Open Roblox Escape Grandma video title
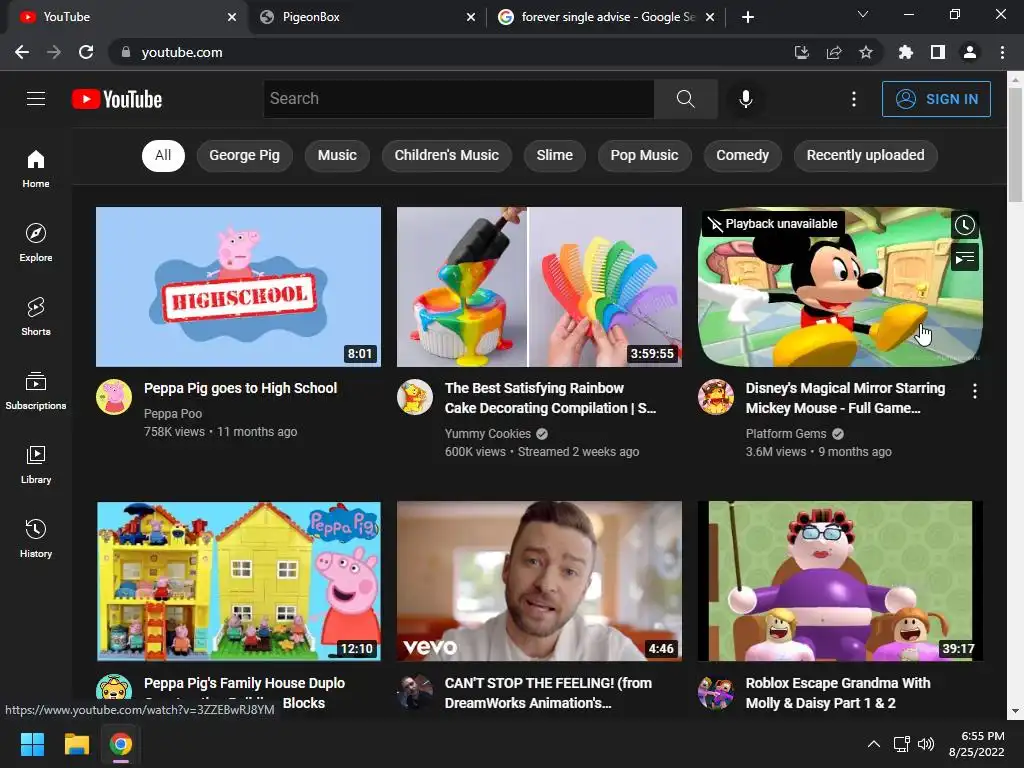Image resolution: width=1024 pixels, height=768 pixels. pos(838,693)
